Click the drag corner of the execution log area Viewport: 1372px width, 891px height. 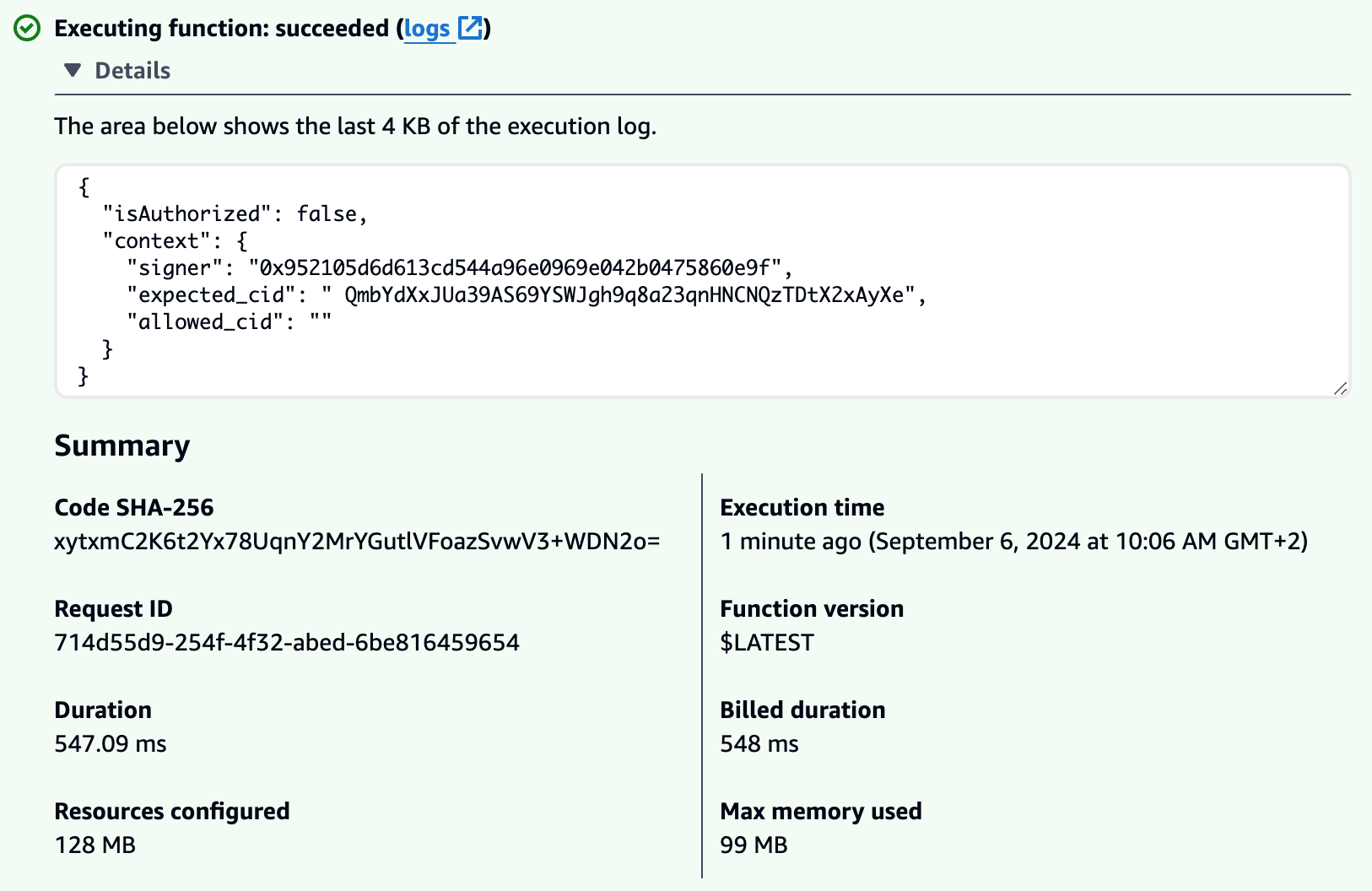(1342, 389)
